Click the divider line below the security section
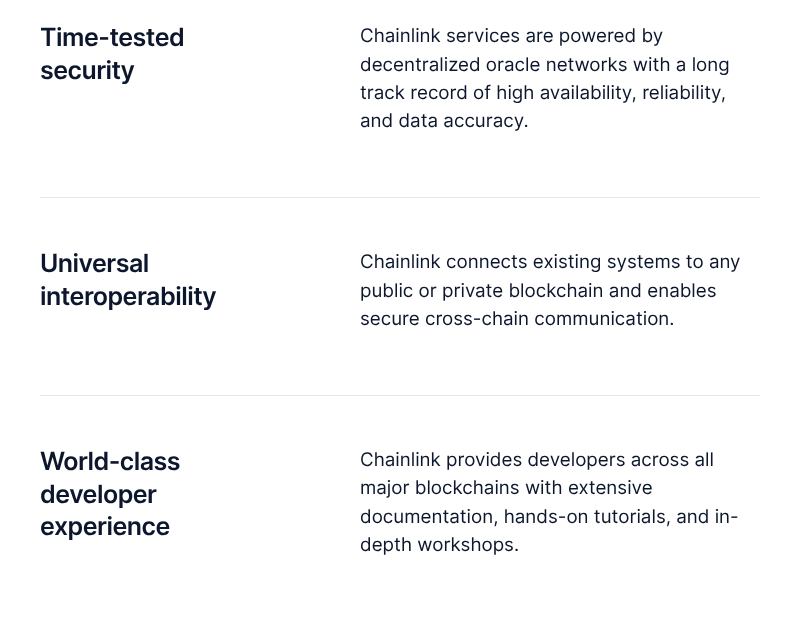Screen dimensions: 802x617 pyautogui.click(x=400, y=197)
